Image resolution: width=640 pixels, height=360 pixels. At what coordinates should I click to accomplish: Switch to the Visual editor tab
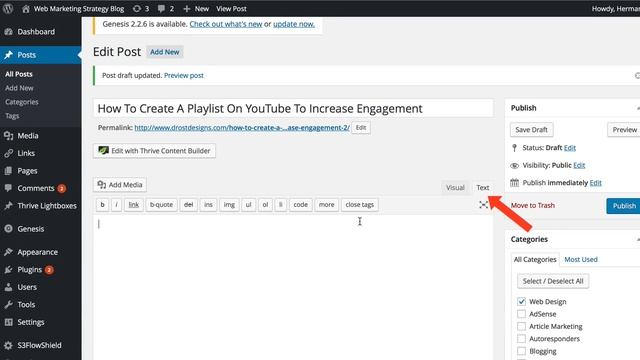pyautogui.click(x=455, y=187)
